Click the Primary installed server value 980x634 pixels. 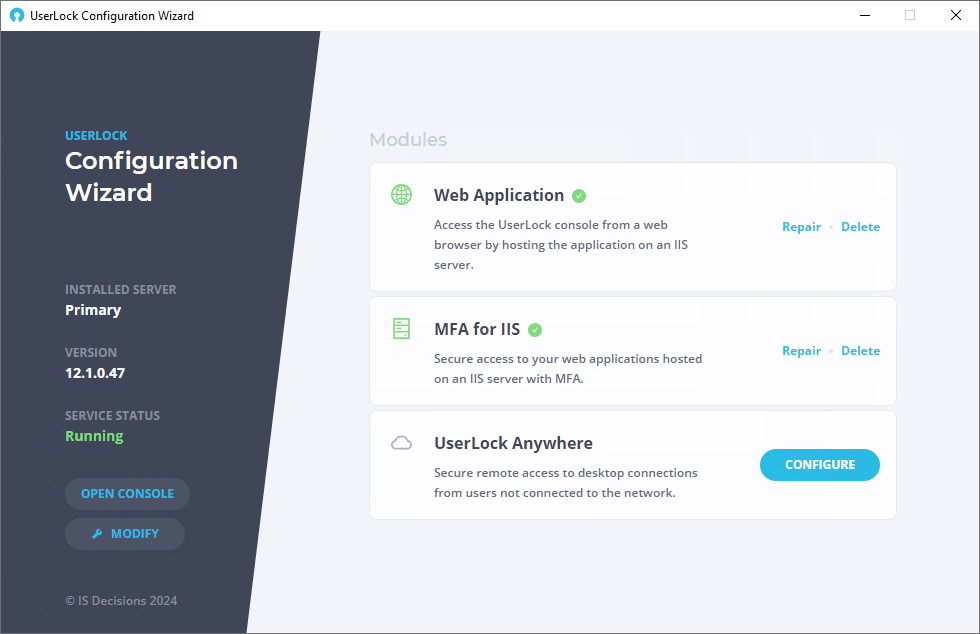coord(93,310)
